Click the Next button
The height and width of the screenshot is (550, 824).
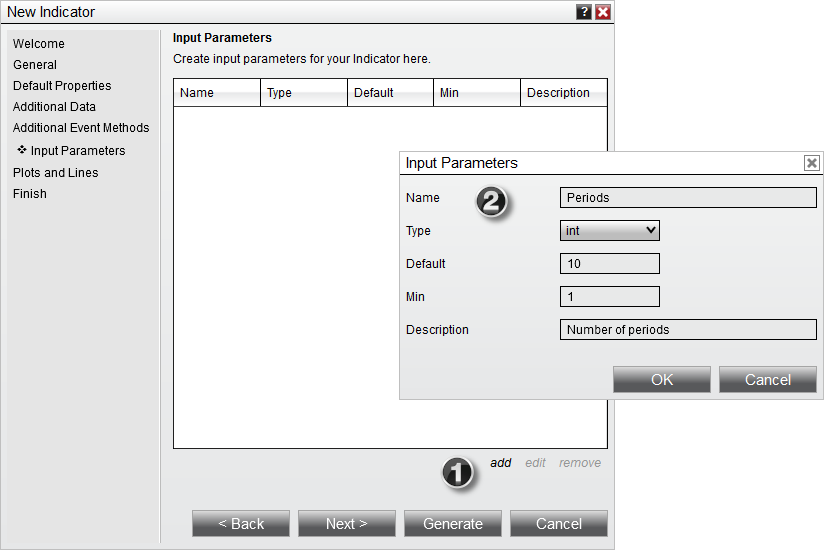(x=347, y=524)
